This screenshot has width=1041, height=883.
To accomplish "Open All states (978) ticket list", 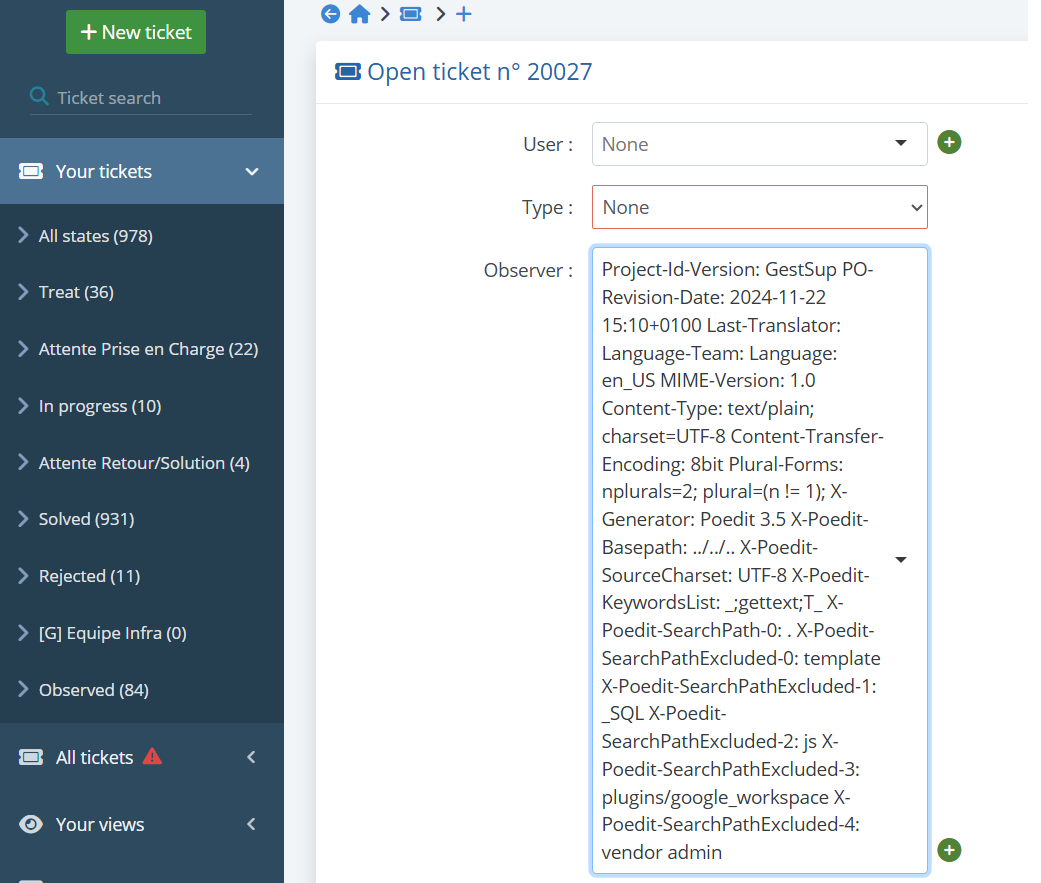I will (95, 236).
